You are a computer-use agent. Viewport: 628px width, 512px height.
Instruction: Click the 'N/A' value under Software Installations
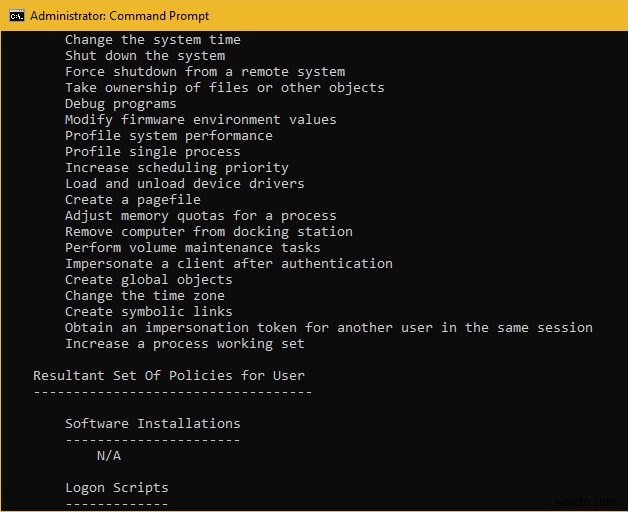point(108,456)
